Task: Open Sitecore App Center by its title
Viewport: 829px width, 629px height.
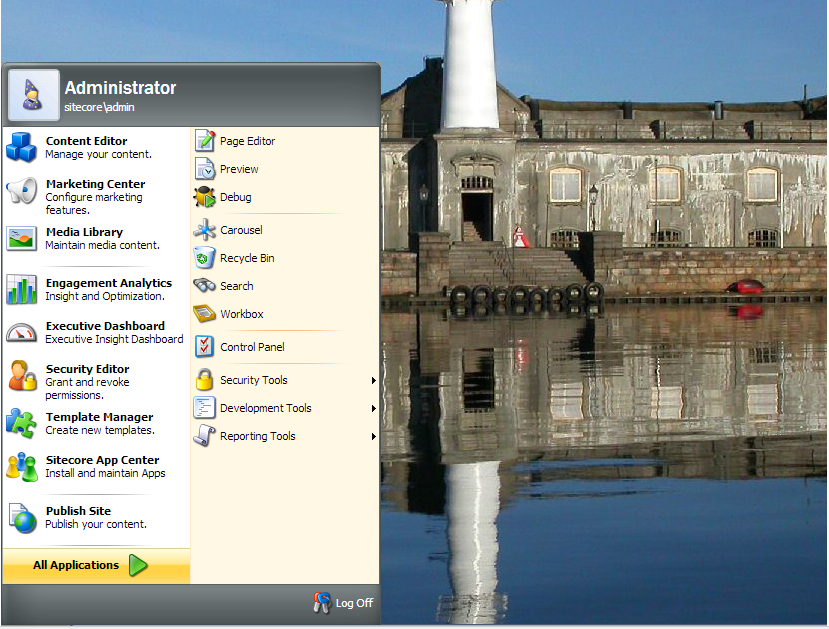Action: click(102, 460)
